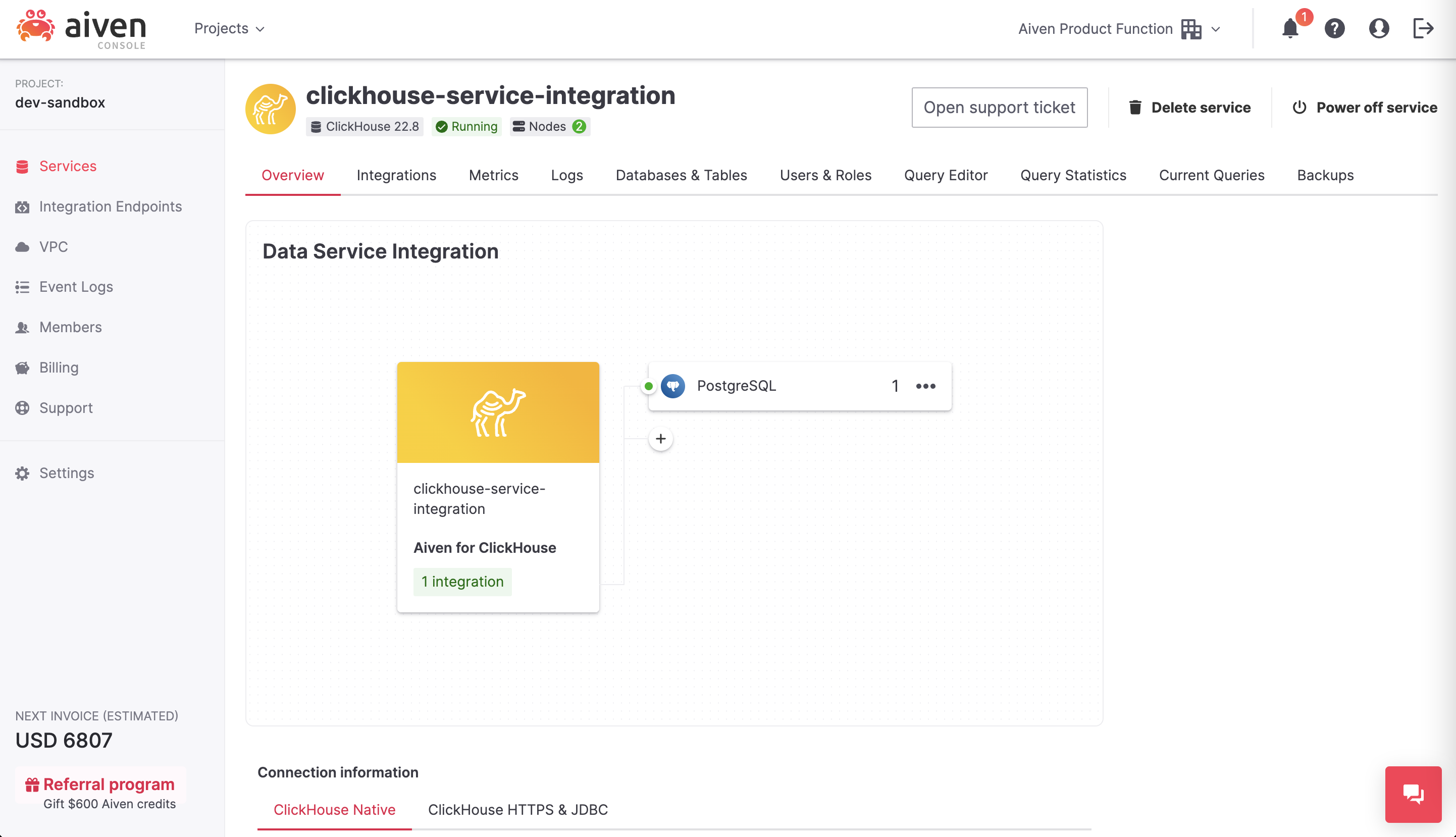Click Open support ticket button
Screen dimensions: 1456x837
pos(999,108)
